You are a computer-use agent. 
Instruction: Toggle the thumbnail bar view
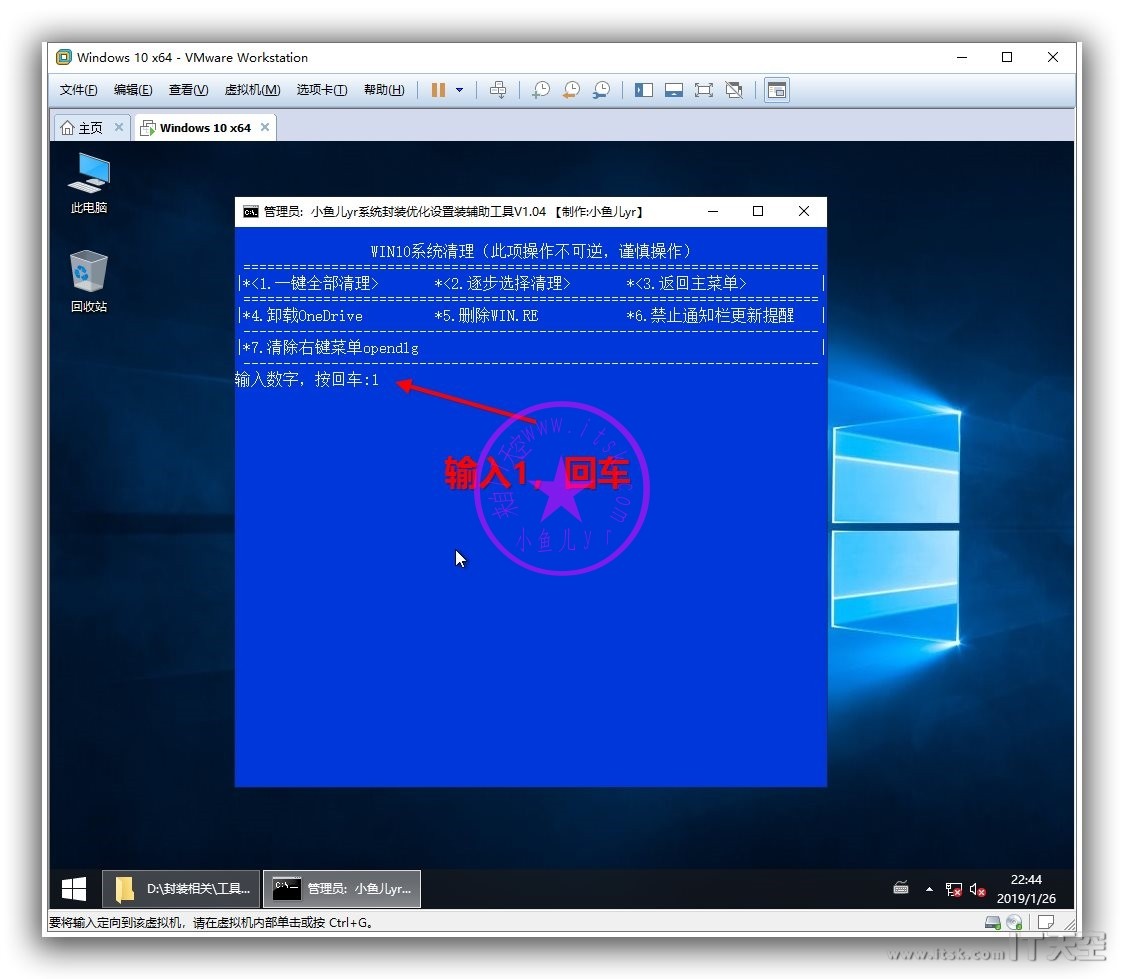point(674,90)
